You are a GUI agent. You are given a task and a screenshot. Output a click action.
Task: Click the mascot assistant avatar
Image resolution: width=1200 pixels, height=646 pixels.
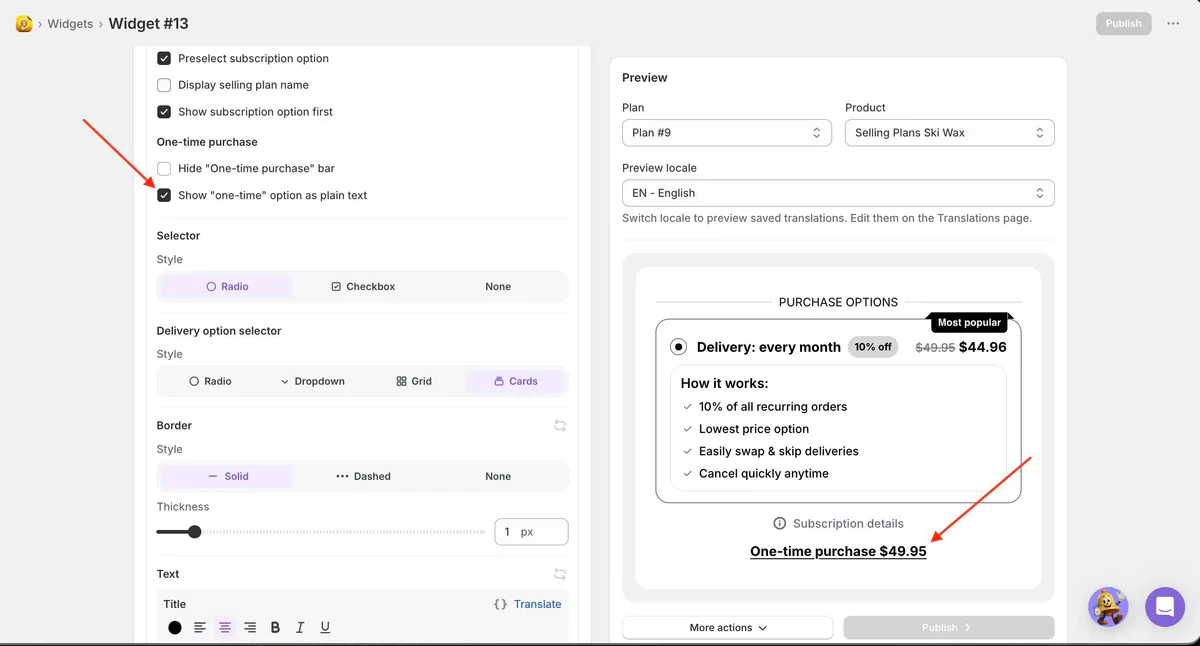(1108, 606)
